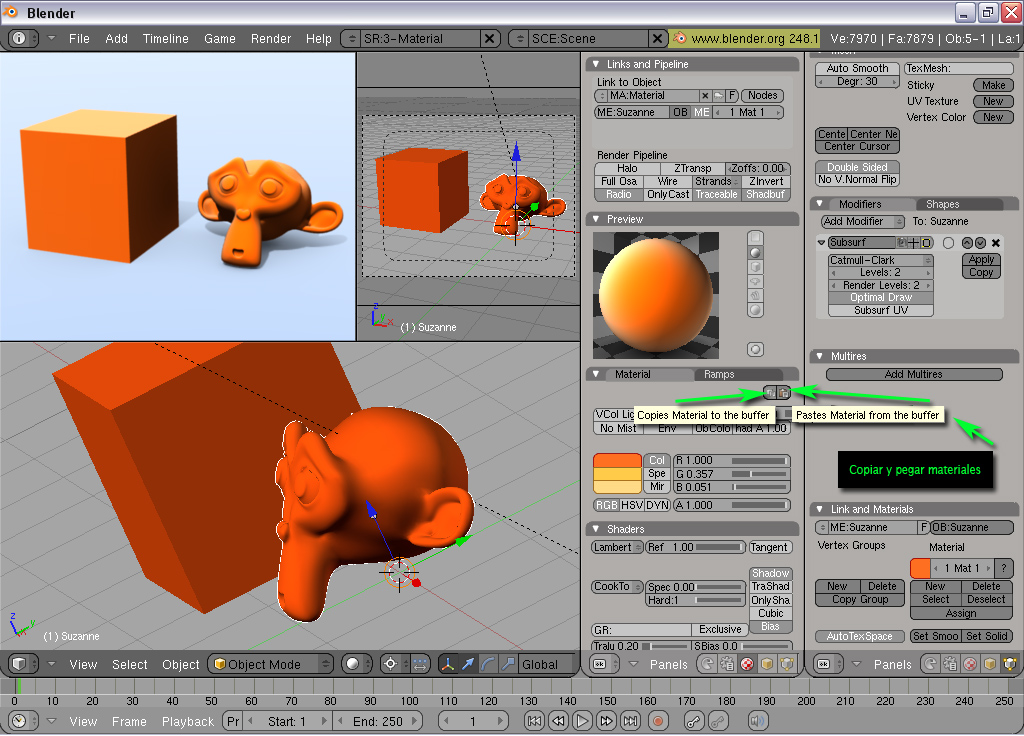Open the Shading context in the Material buttons header
This screenshot has width=1024, height=736.
click(x=747, y=664)
